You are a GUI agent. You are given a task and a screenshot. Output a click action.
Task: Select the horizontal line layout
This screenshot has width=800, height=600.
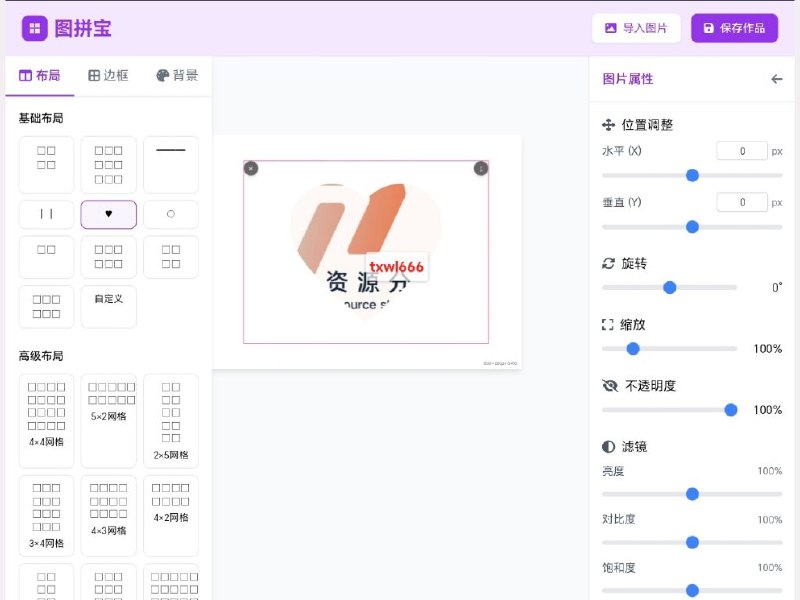[171, 165]
